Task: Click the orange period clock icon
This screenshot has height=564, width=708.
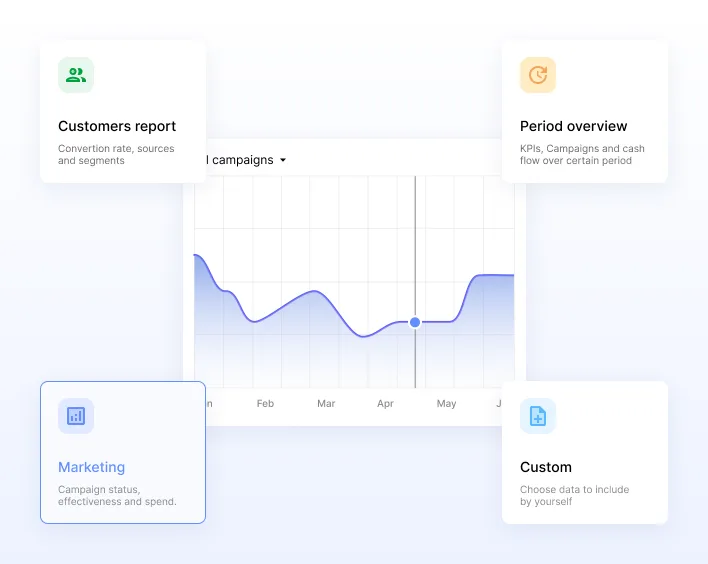Action: pos(538,75)
